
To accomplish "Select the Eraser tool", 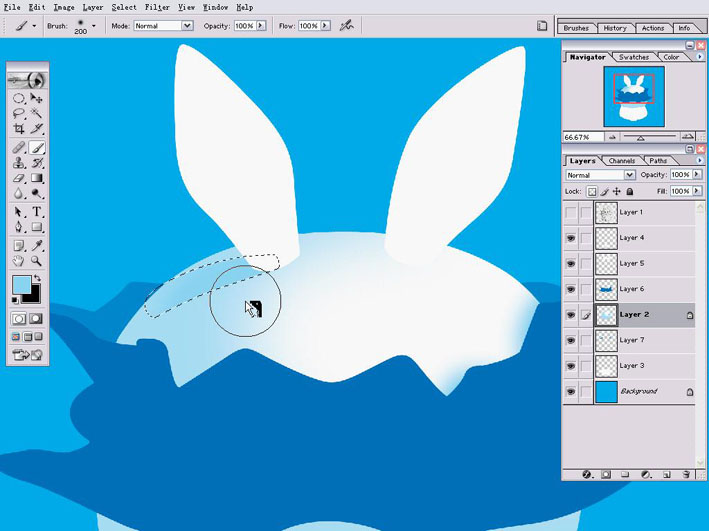I will (19, 178).
